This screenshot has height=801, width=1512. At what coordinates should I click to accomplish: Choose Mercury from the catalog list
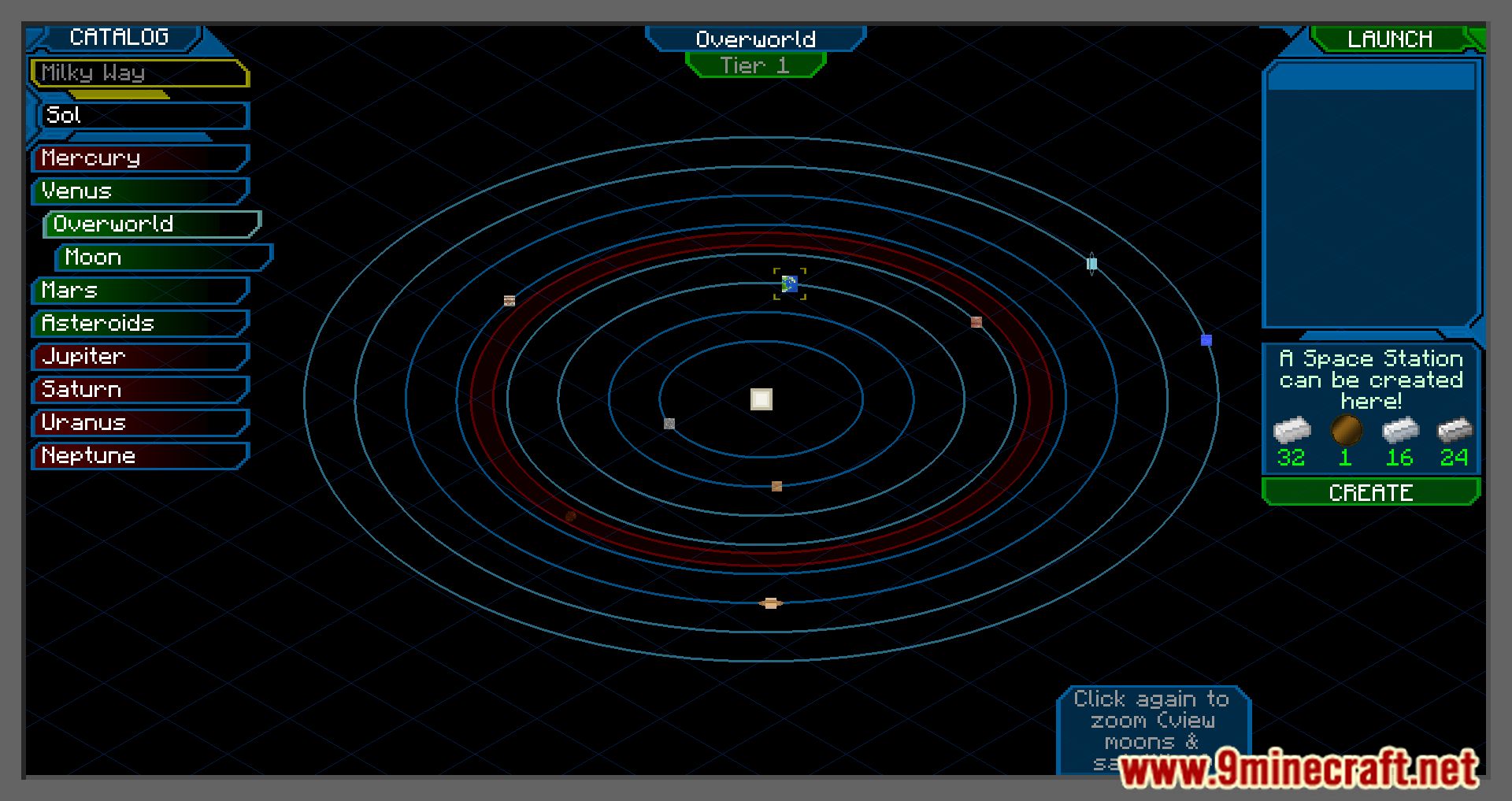(140, 158)
